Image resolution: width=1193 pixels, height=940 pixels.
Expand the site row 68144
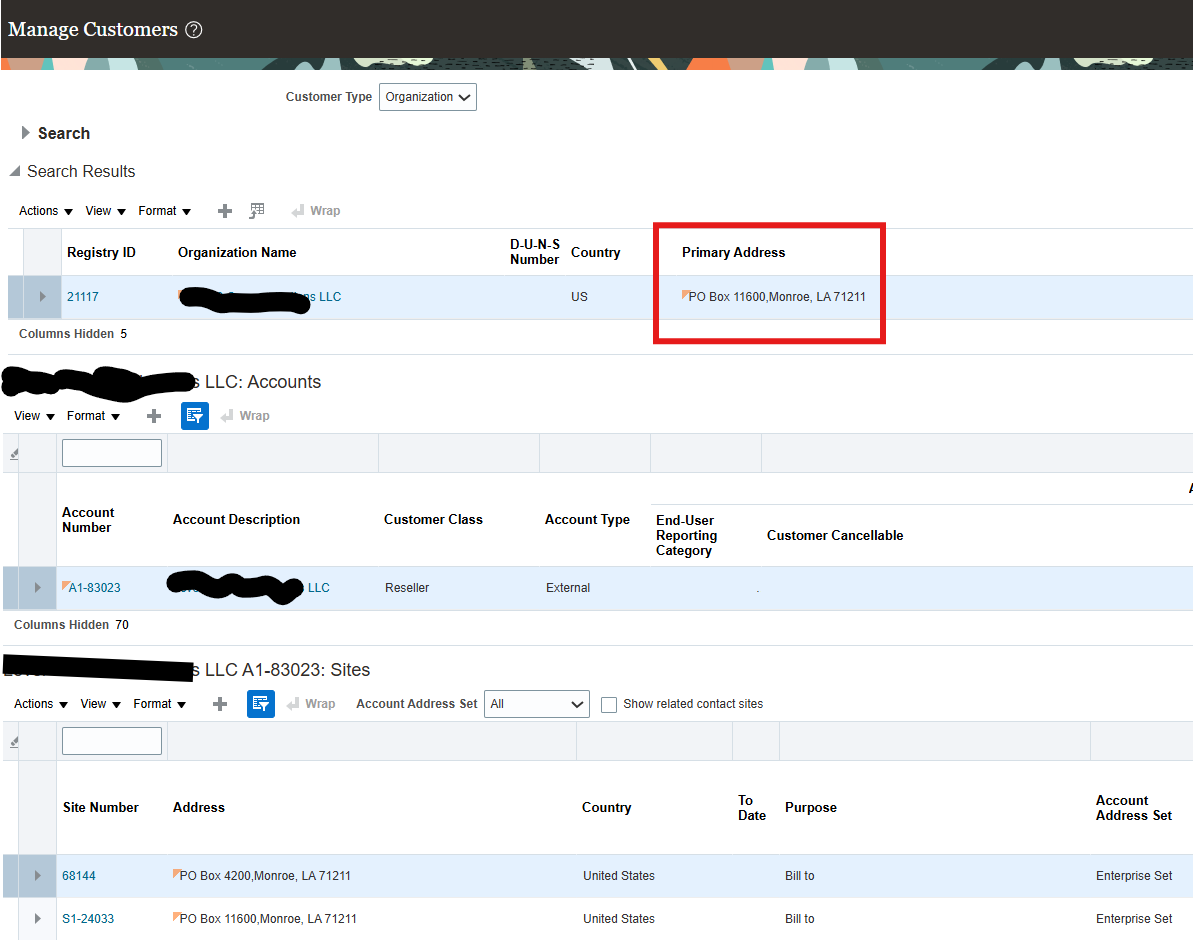(37, 876)
